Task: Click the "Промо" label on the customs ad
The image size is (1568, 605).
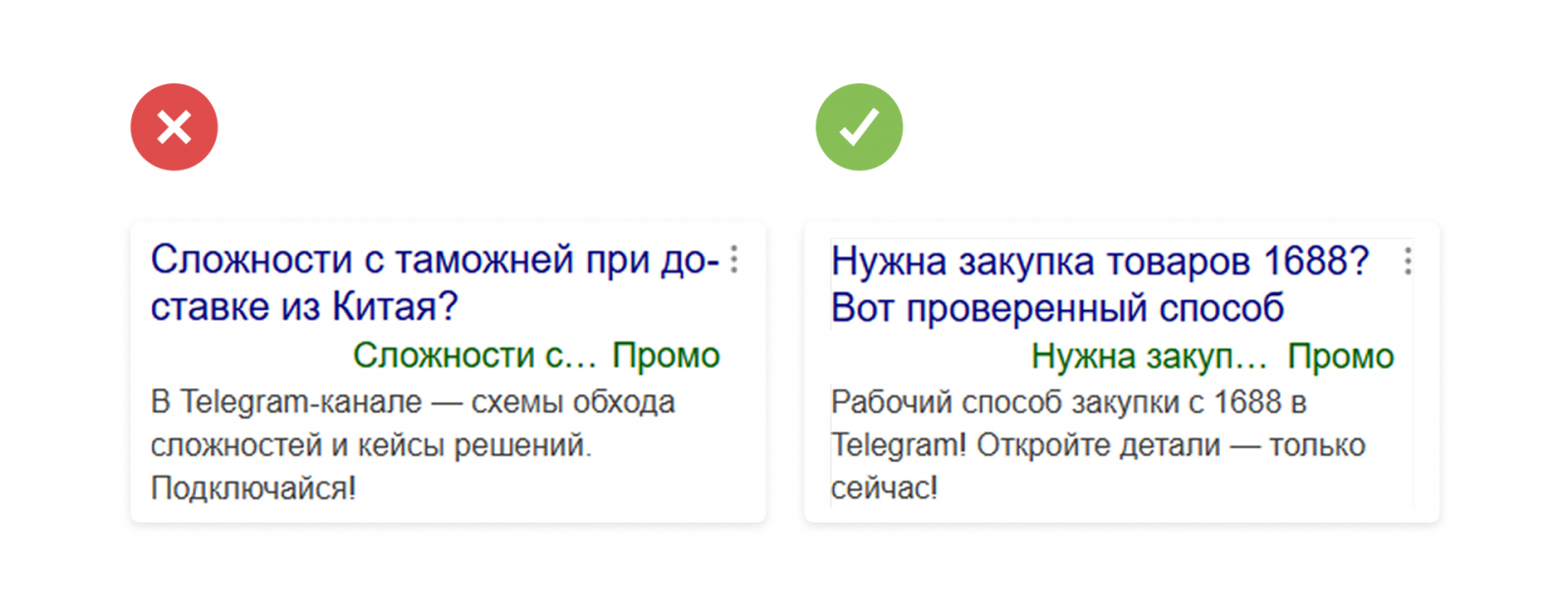Action: coord(666,355)
